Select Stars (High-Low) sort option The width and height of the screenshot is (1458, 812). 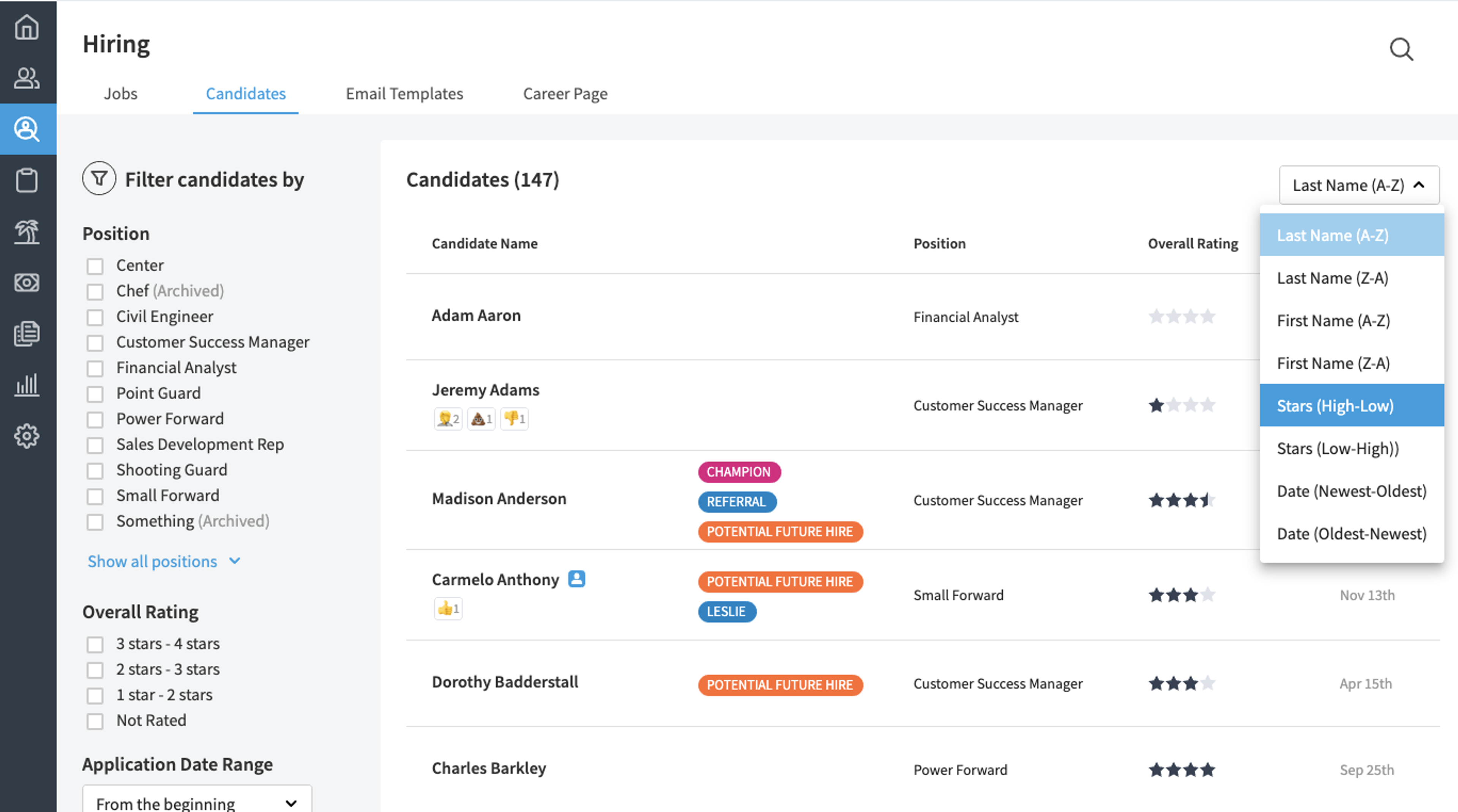coord(1352,405)
